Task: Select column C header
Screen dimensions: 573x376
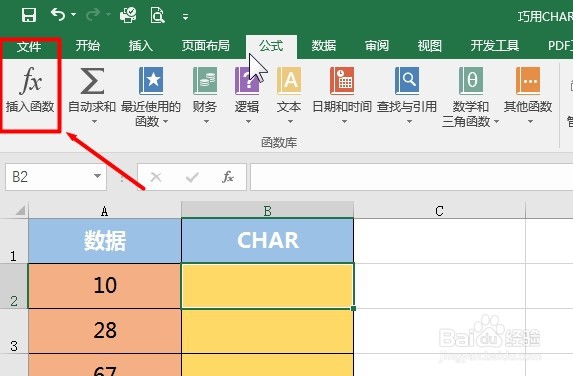Action: click(440, 210)
